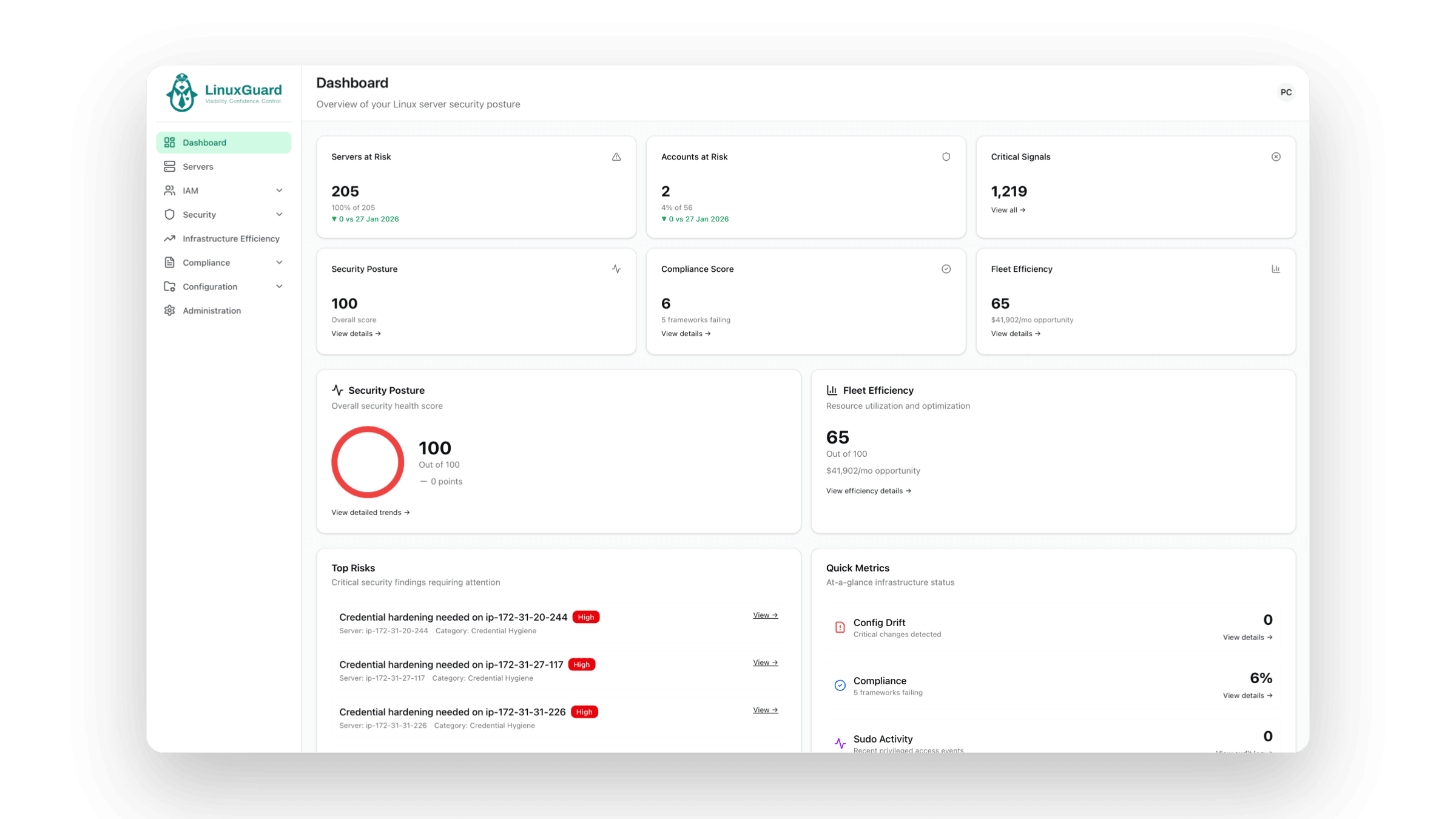Image resolution: width=1456 pixels, height=819 pixels.
Task: Open Administration via gear icon
Action: click(170, 310)
